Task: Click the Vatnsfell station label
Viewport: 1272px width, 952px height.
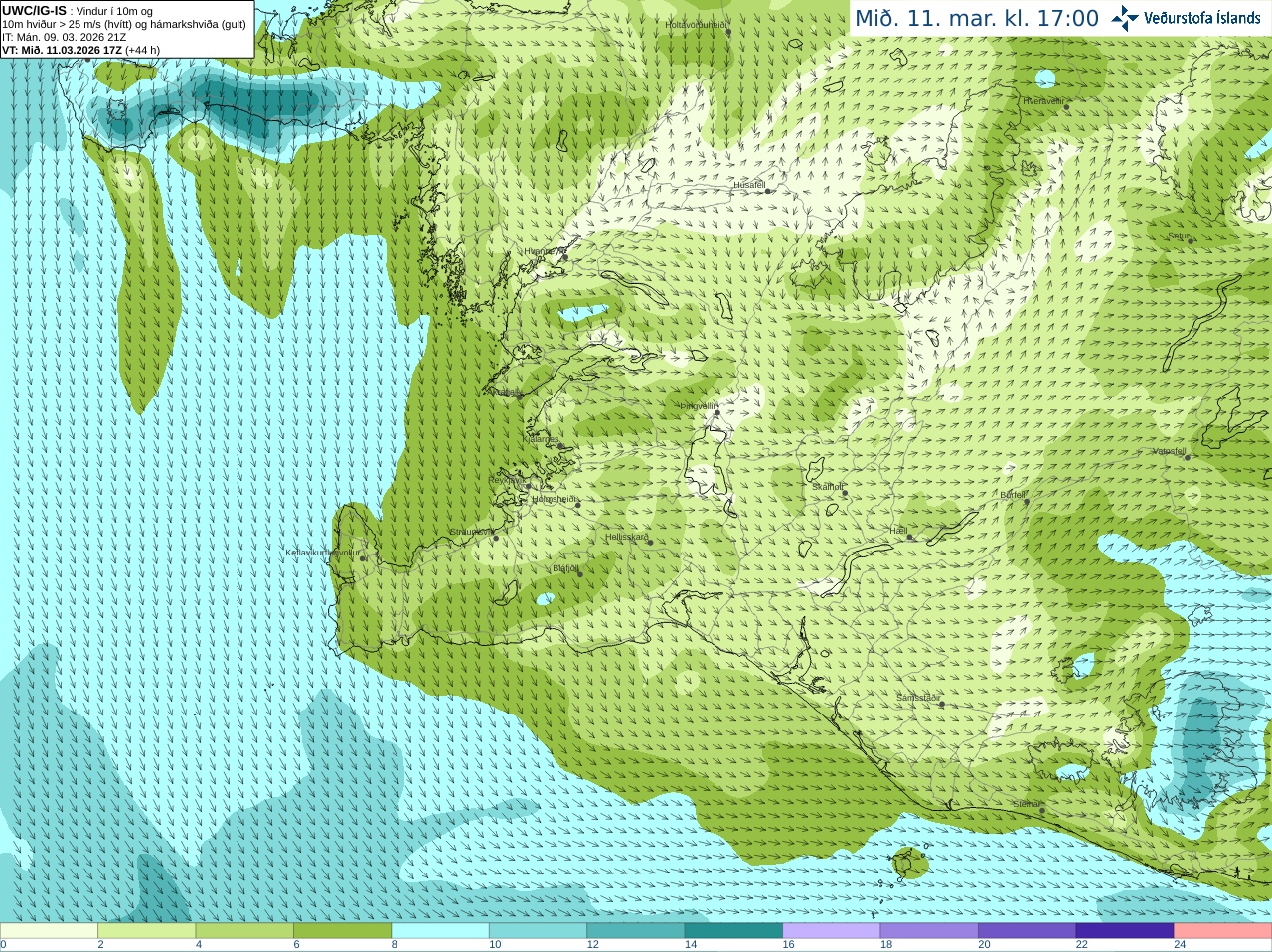Action: coord(1170,451)
